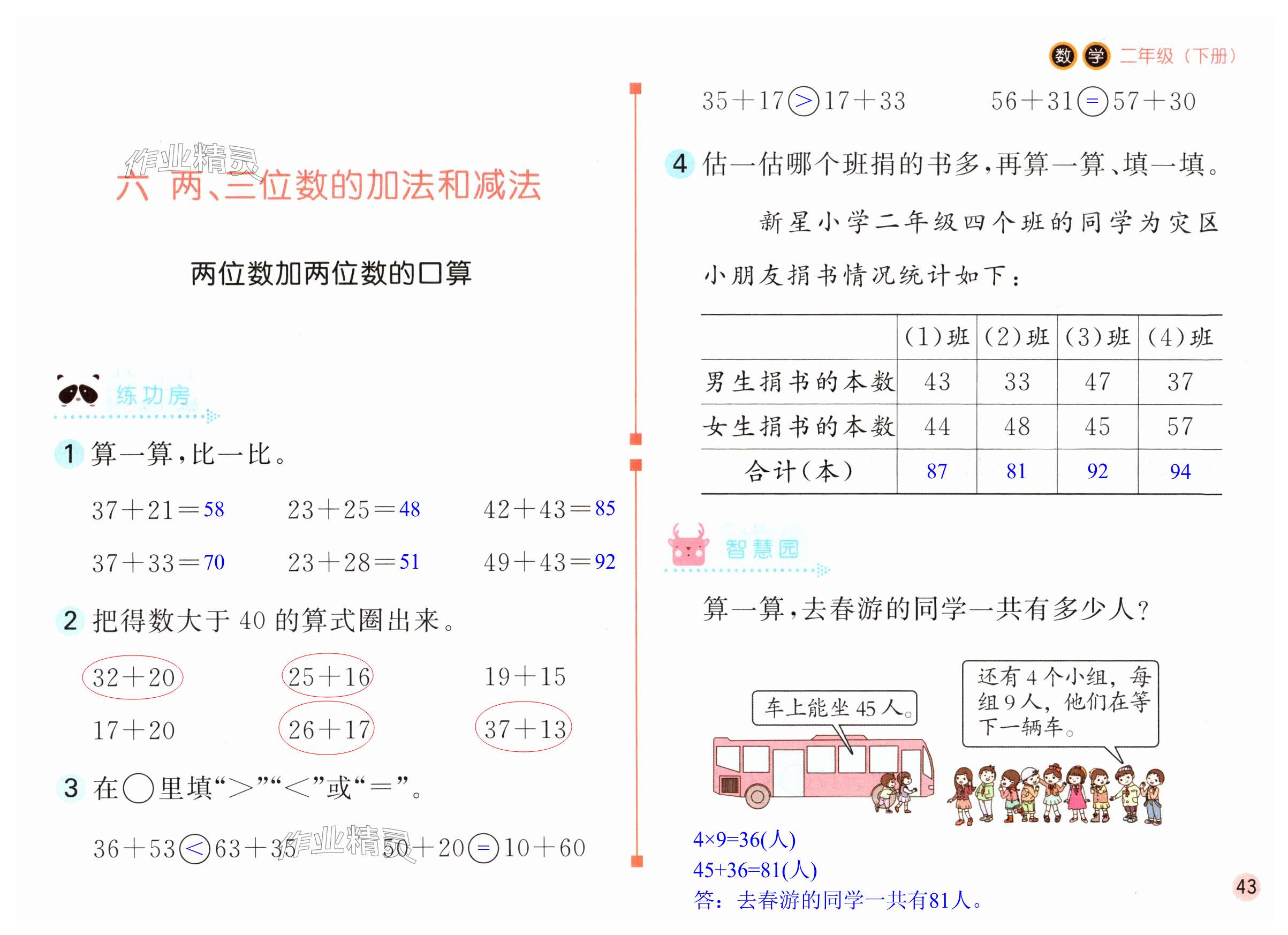Click the answer 58 after 37+21
The height and width of the screenshot is (935, 1288).
coord(214,509)
